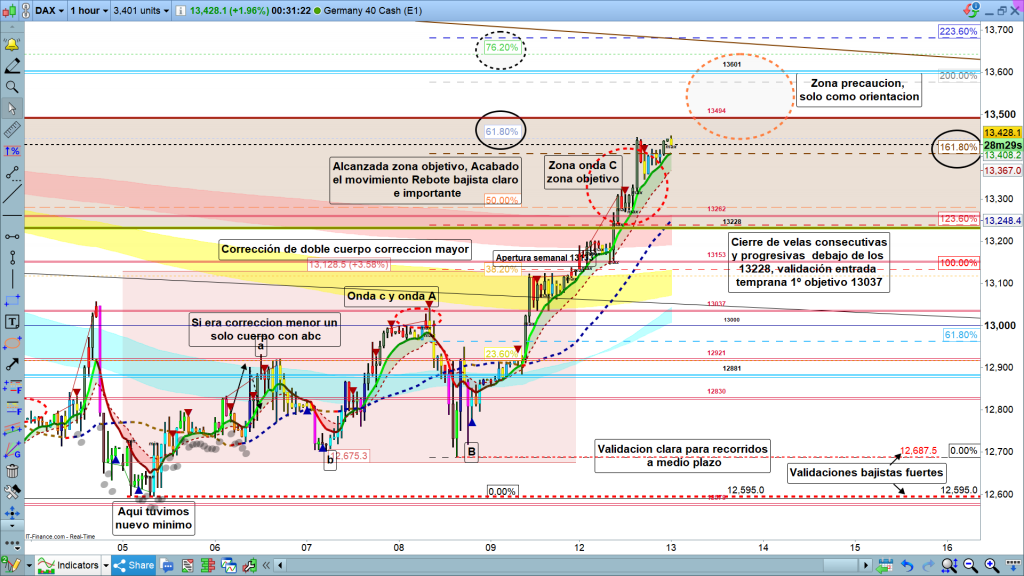Pick the ruler measurement tool
Image resolution: width=1024 pixels, height=576 pixels.
tap(12, 129)
